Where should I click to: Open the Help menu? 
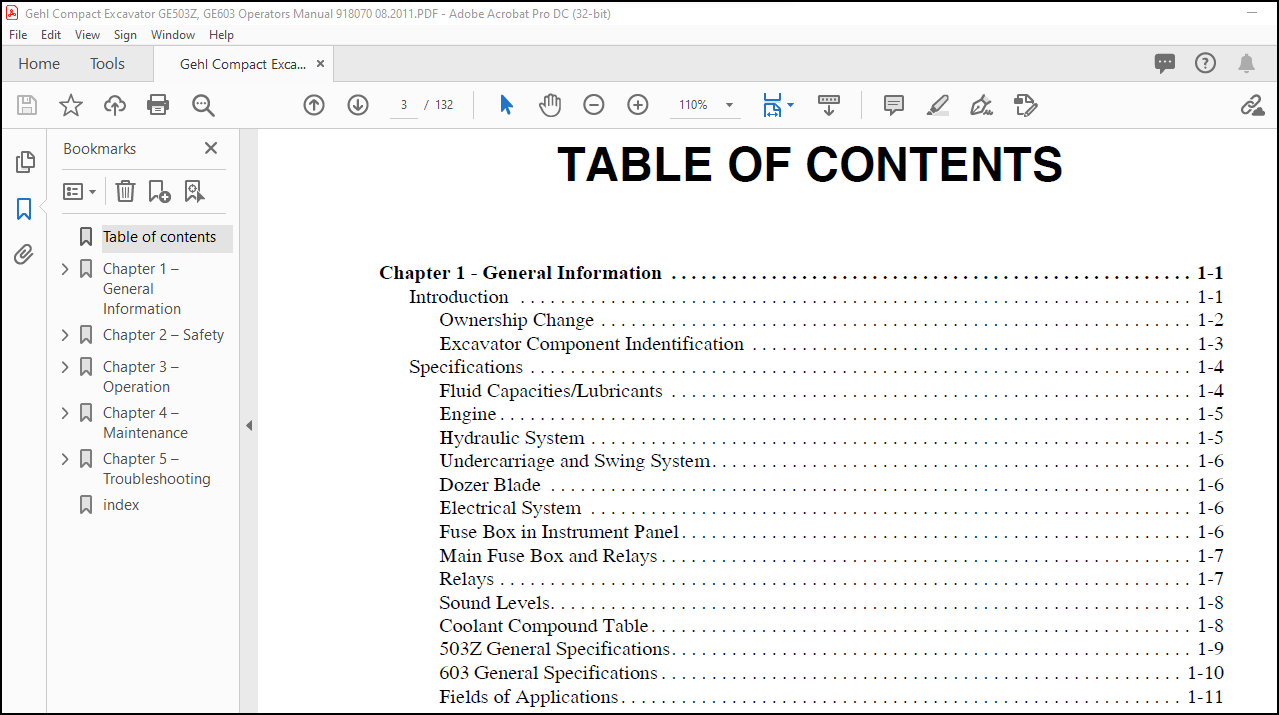point(221,34)
